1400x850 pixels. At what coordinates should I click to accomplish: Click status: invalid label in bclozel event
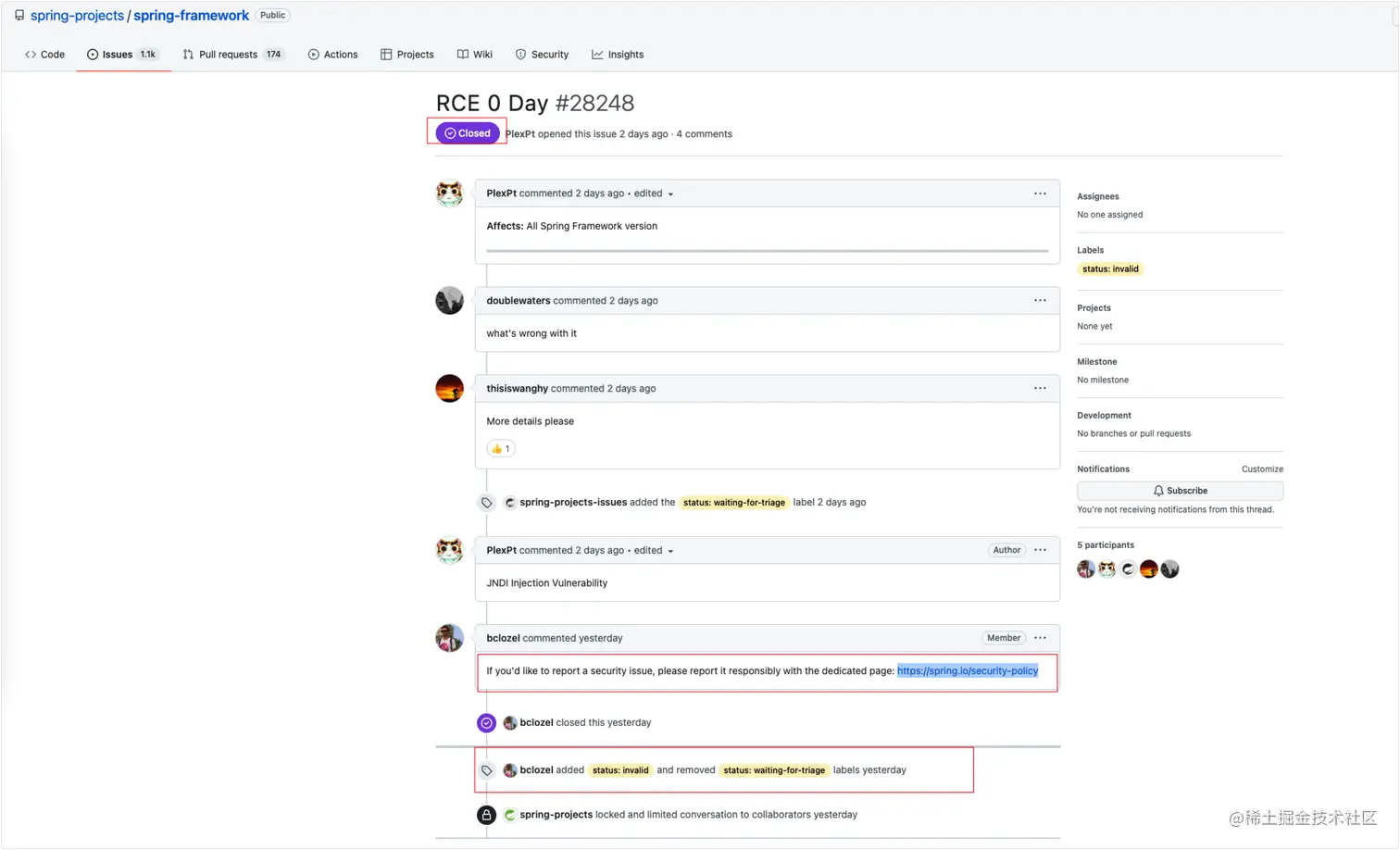(x=620, y=770)
